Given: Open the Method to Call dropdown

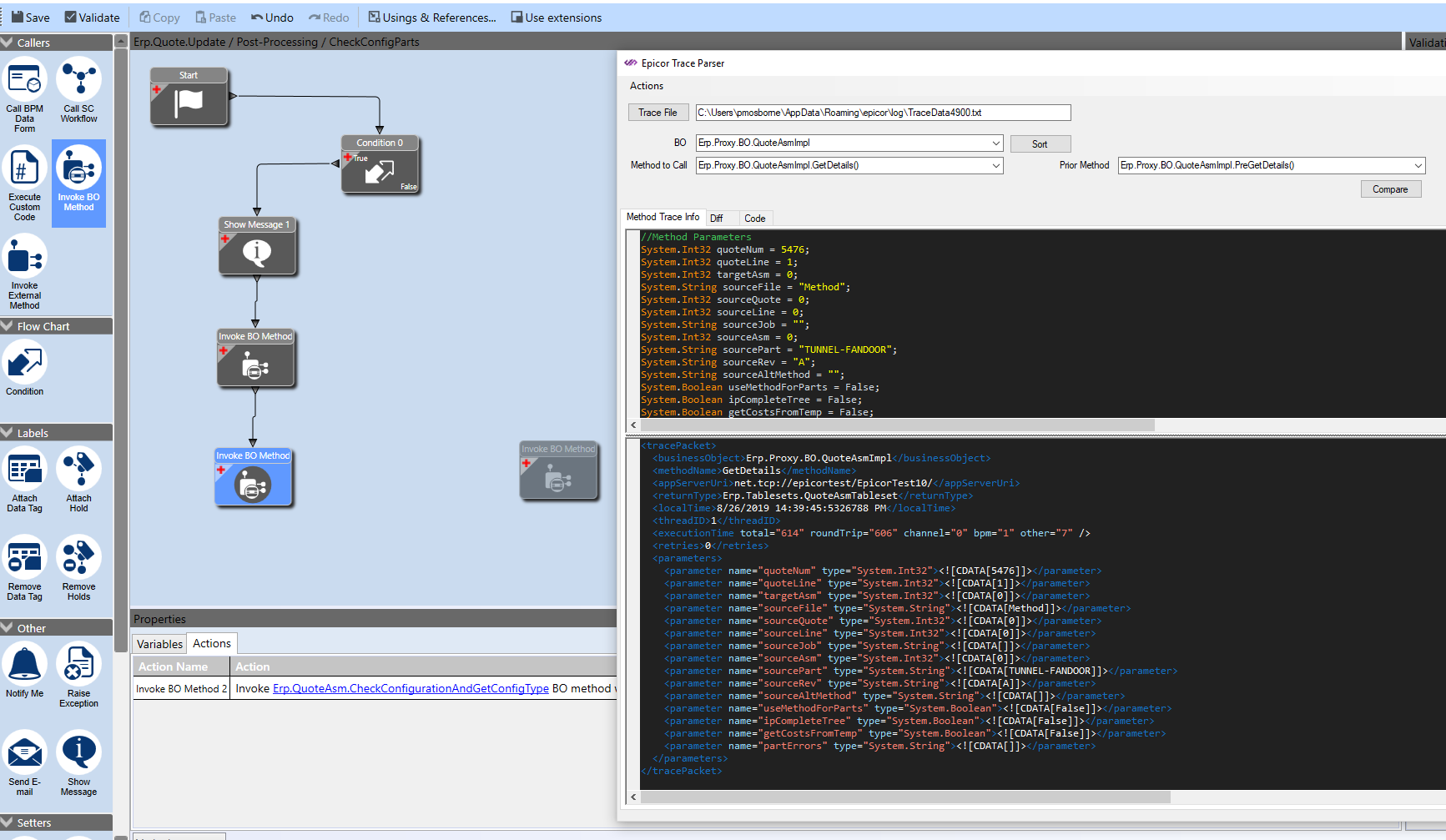Looking at the screenshot, I should [x=995, y=165].
